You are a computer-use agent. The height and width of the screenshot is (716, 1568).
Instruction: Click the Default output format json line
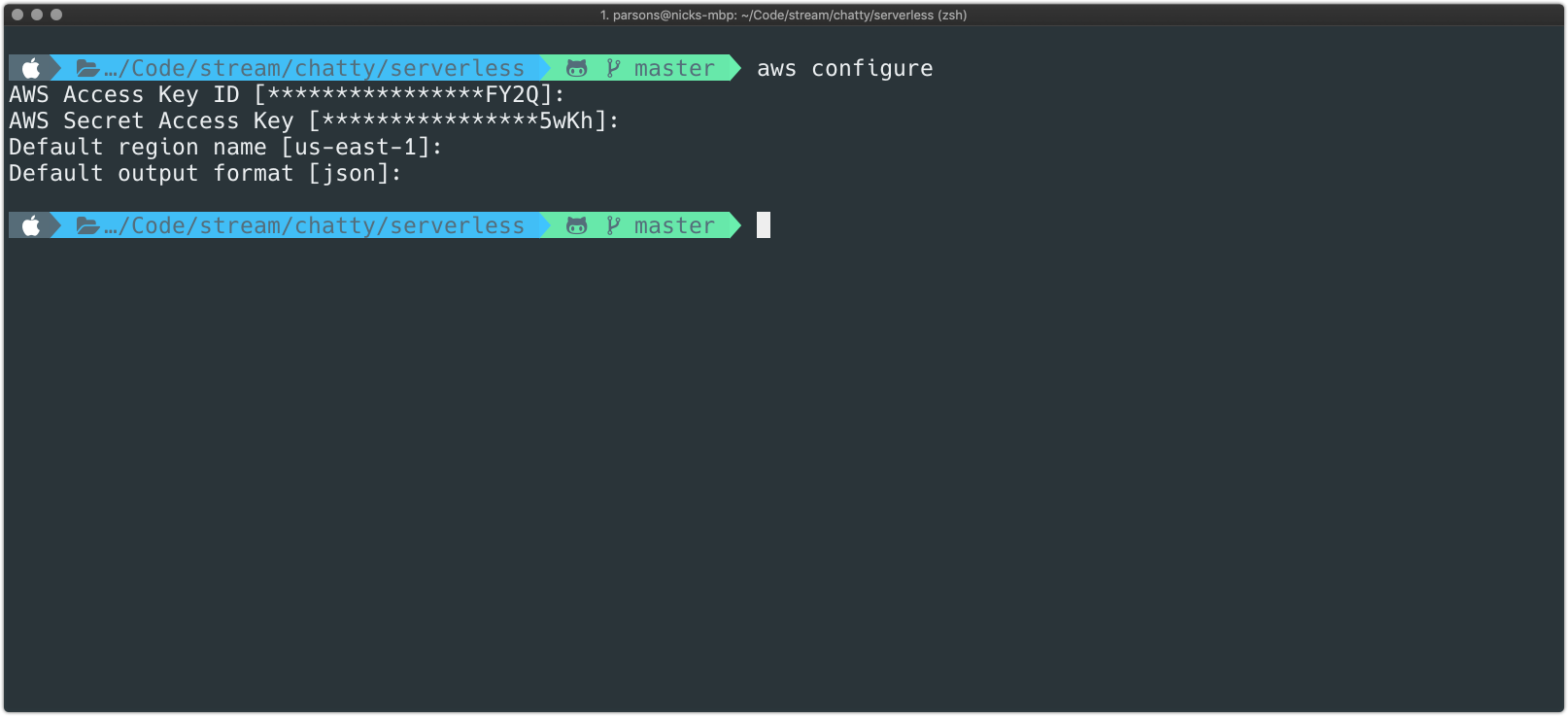pos(205,173)
